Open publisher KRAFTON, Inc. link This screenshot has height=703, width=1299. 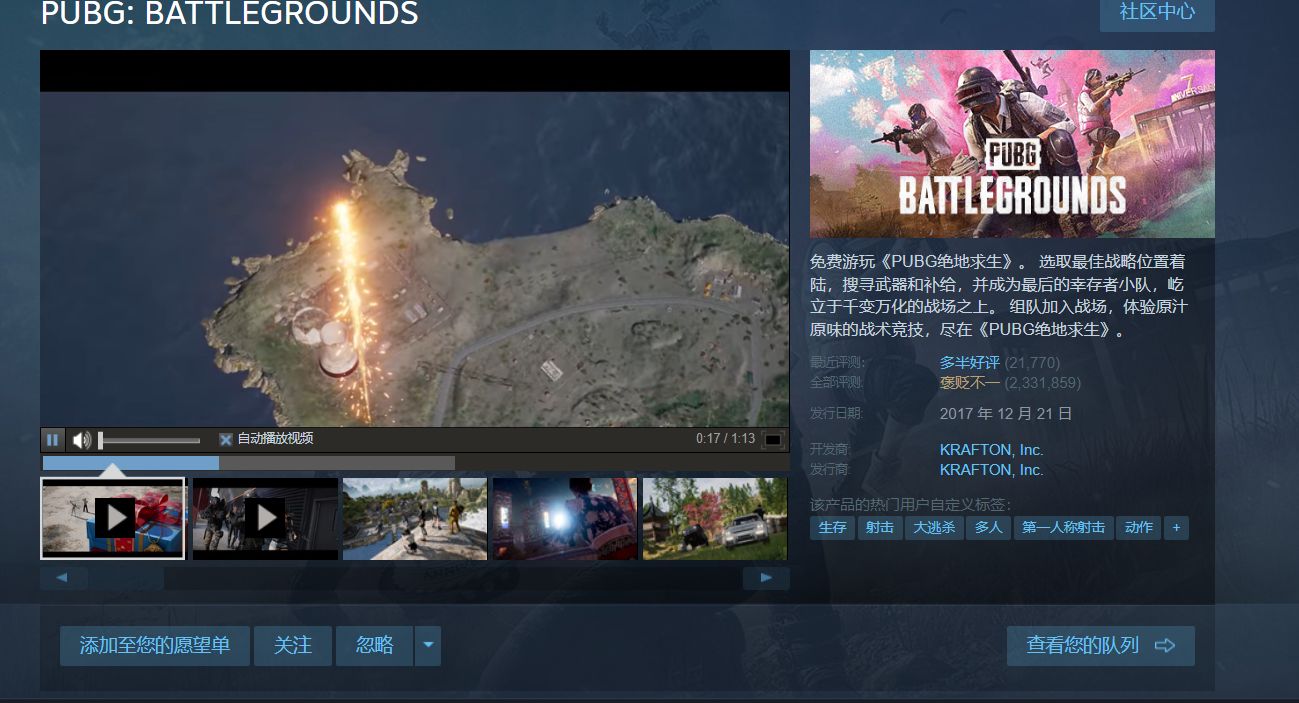[991, 469]
